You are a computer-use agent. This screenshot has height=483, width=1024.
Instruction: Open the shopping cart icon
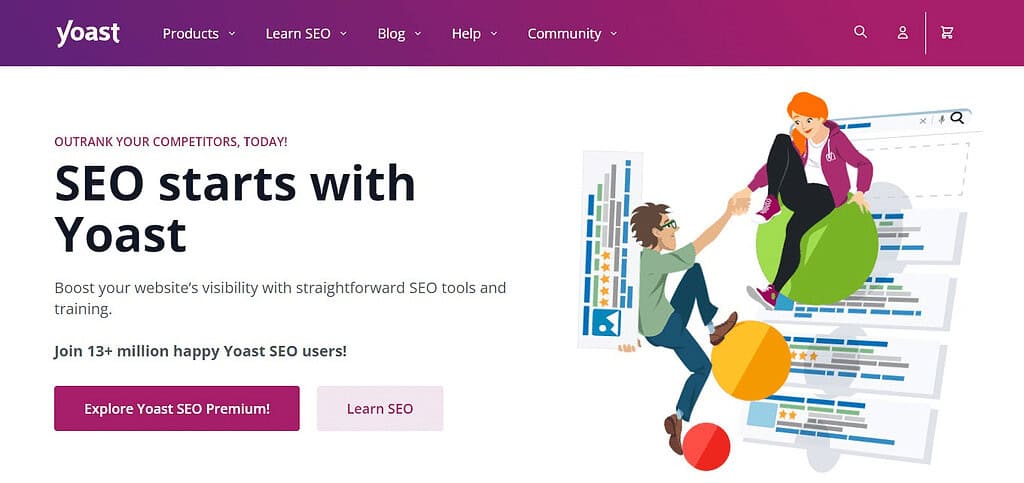946,33
